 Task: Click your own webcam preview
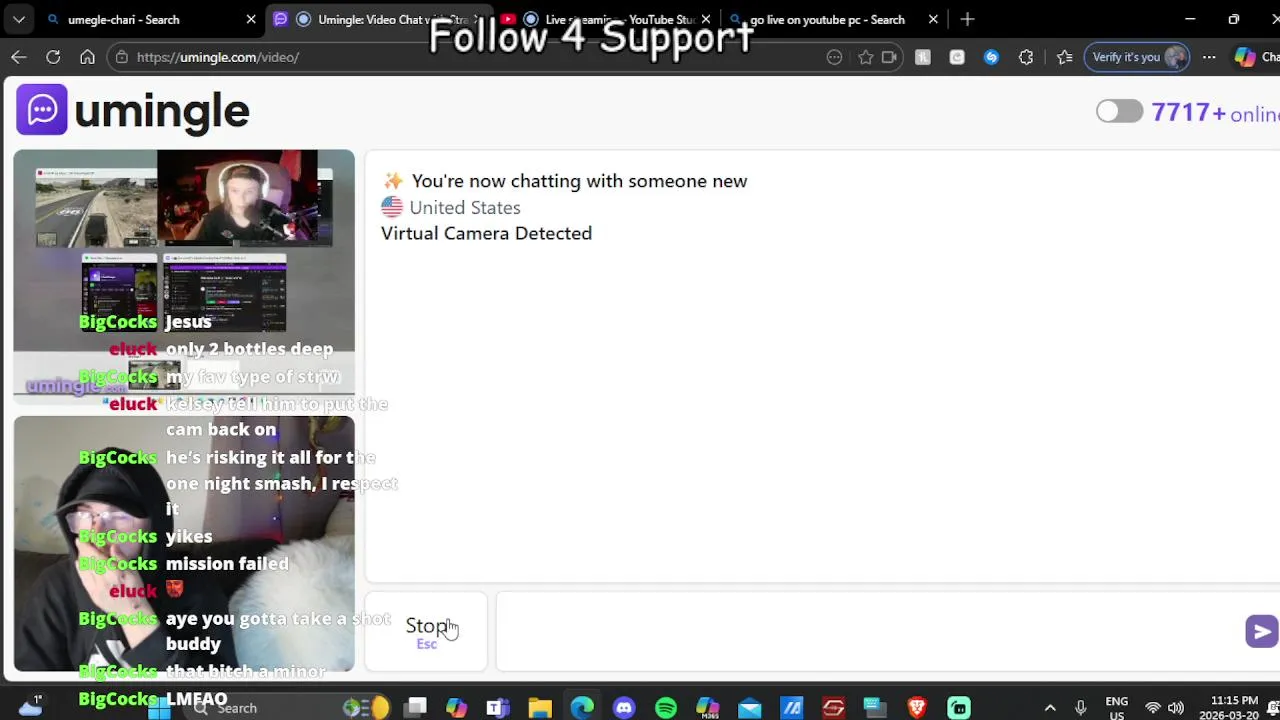click(x=184, y=544)
